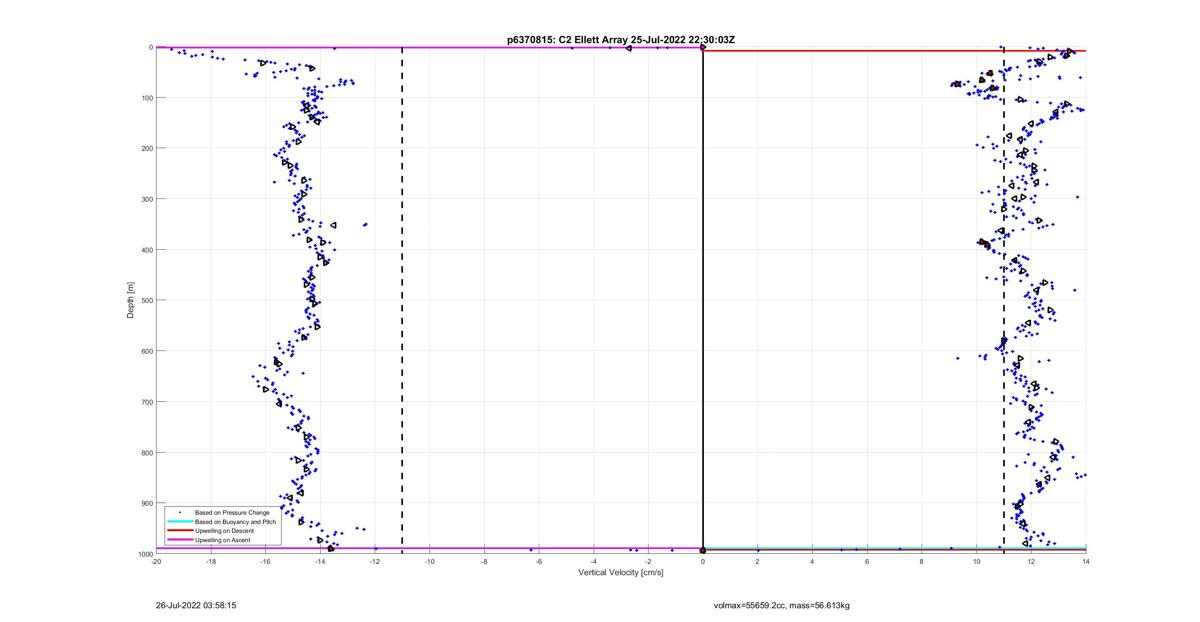Click the x-axis tick label '-14'
The image size is (1200, 622).
point(320,562)
